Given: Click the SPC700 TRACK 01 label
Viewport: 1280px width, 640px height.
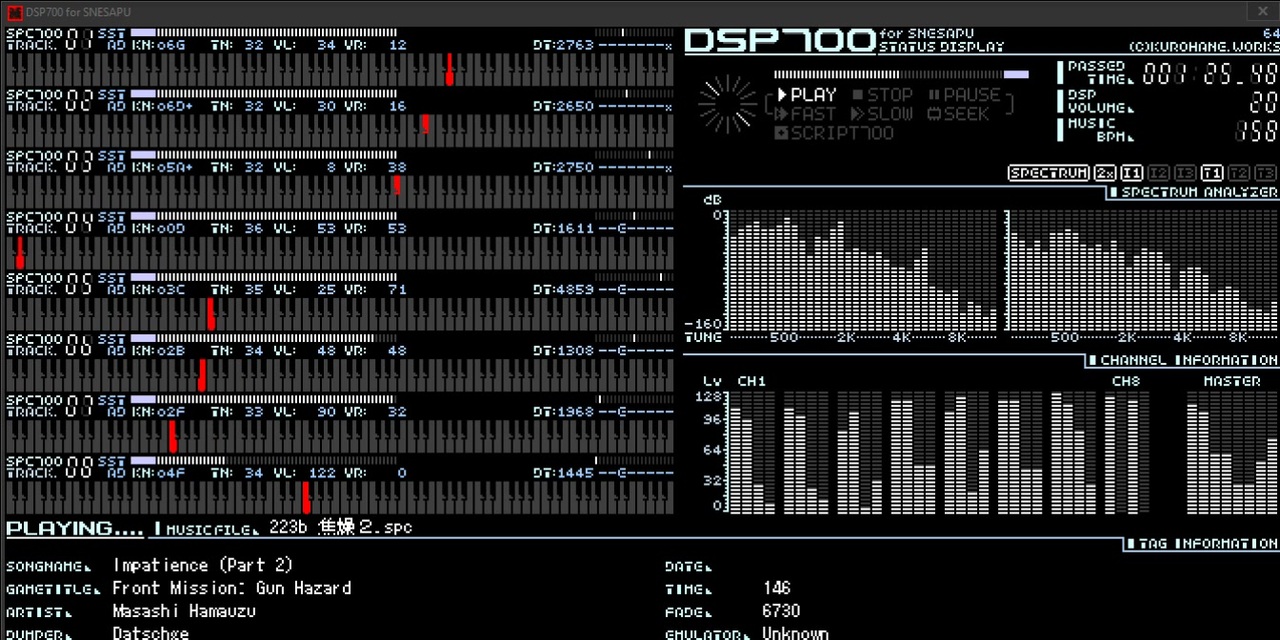Looking at the screenshot, I should (49, 39).
